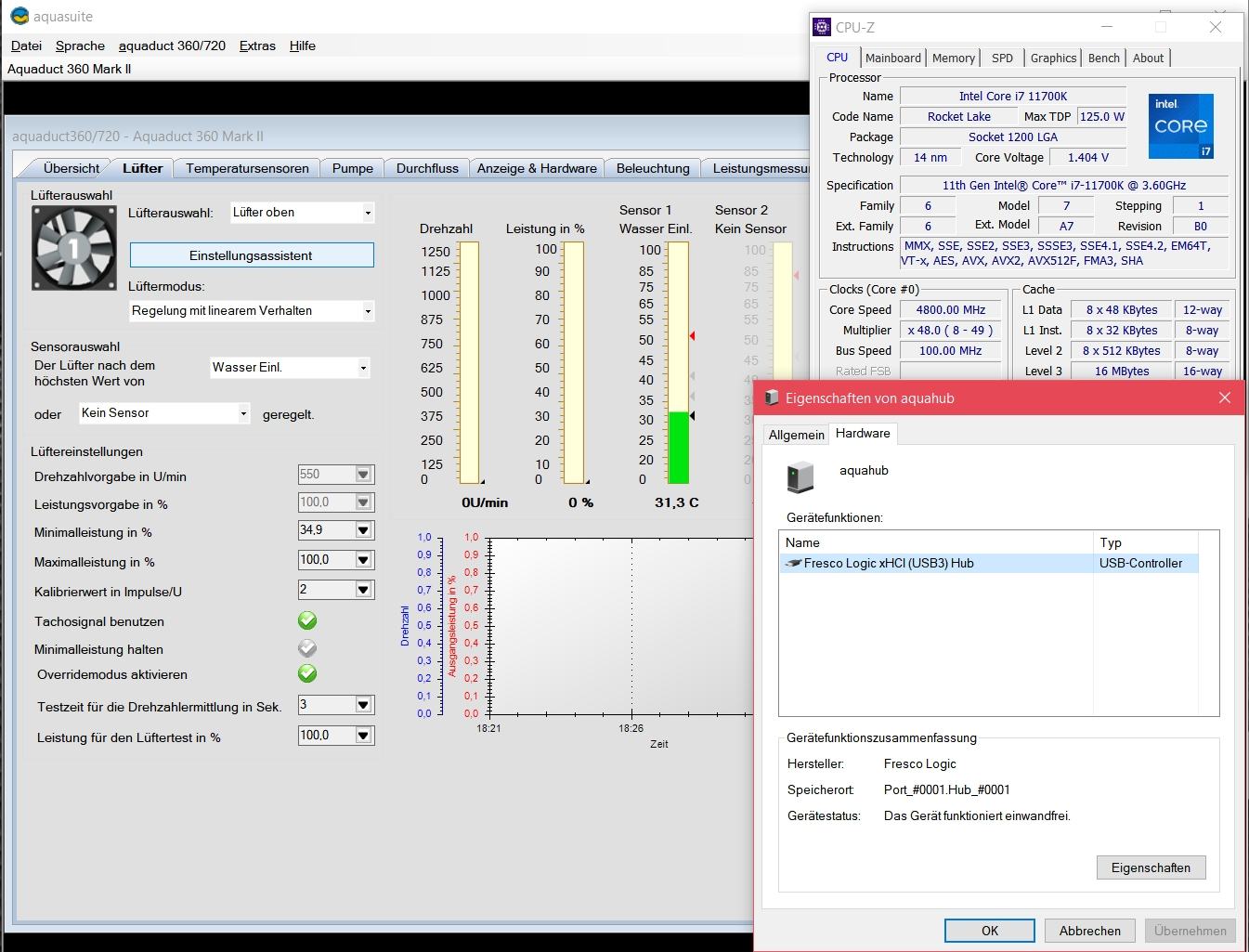Toggle the Overridemodus aktivieren checkmark
1249x952 pixels.
tap(307, 673)
